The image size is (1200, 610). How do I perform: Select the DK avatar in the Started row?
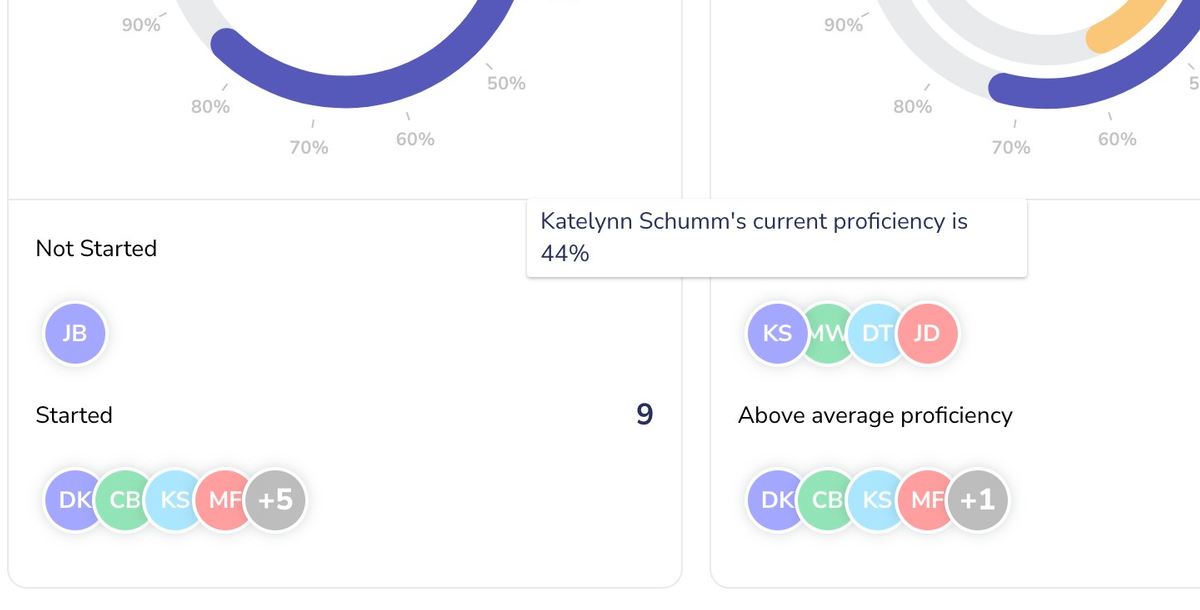(x=70, y=498)
